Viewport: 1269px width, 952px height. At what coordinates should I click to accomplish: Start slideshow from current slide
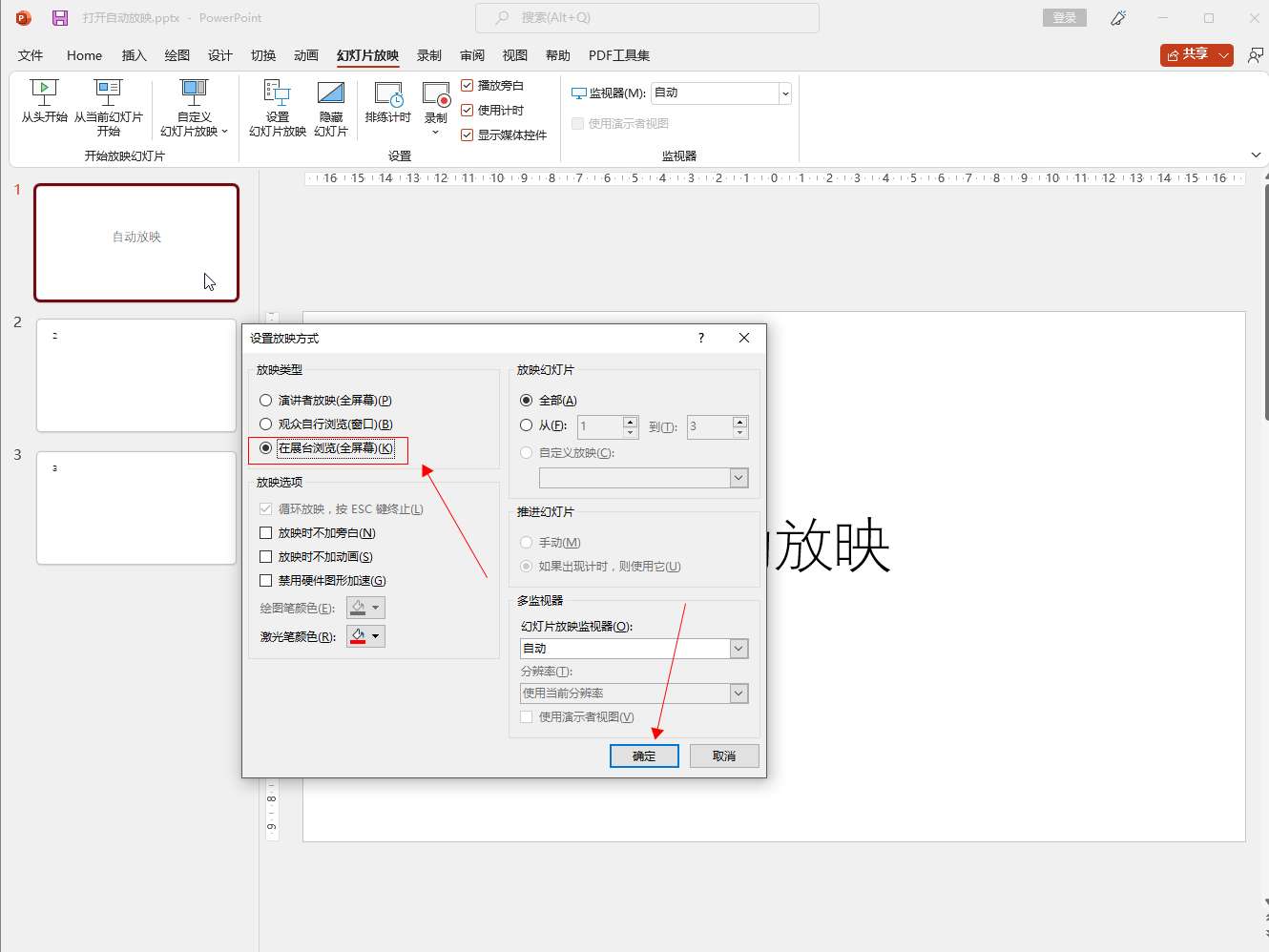108,107
